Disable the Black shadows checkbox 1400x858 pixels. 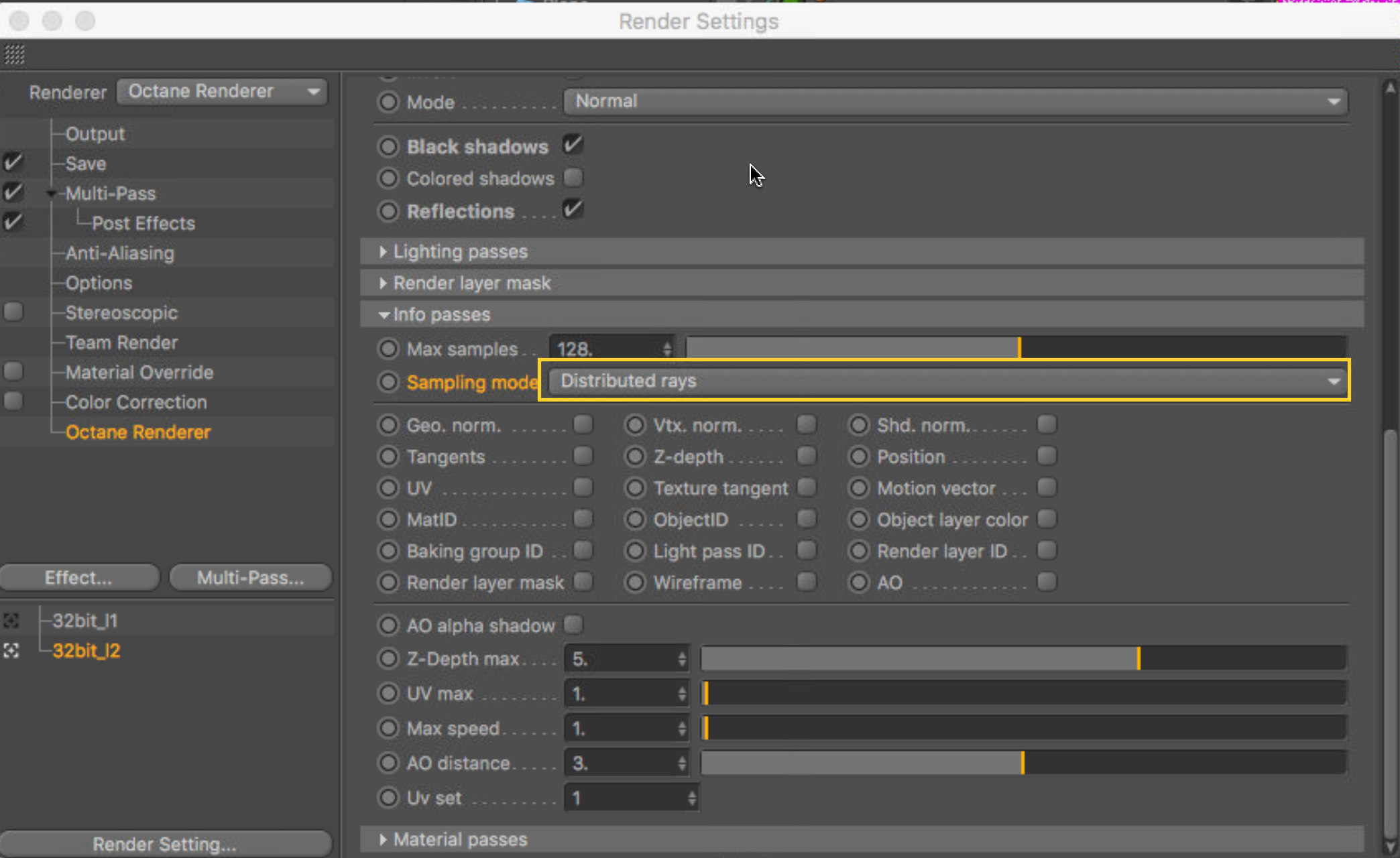(573, 145)
